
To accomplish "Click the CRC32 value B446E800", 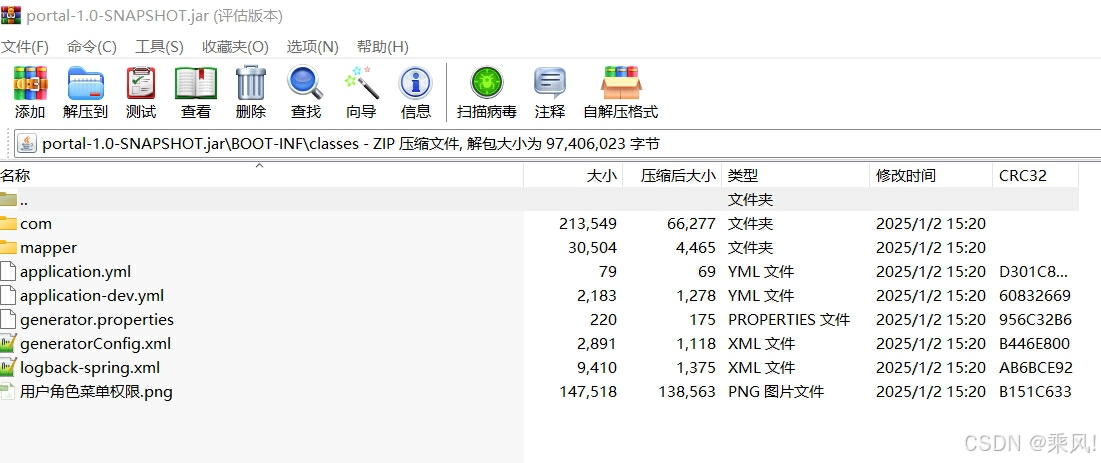I will coord(1034,344).
